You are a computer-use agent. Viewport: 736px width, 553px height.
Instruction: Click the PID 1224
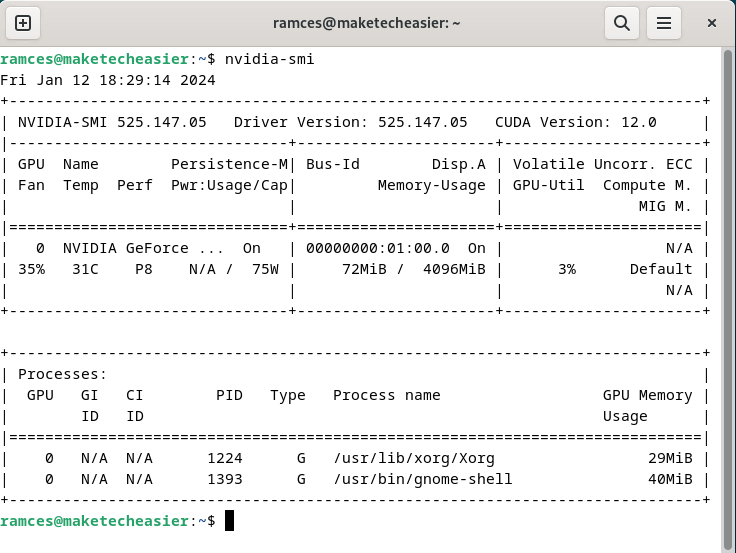225,458
